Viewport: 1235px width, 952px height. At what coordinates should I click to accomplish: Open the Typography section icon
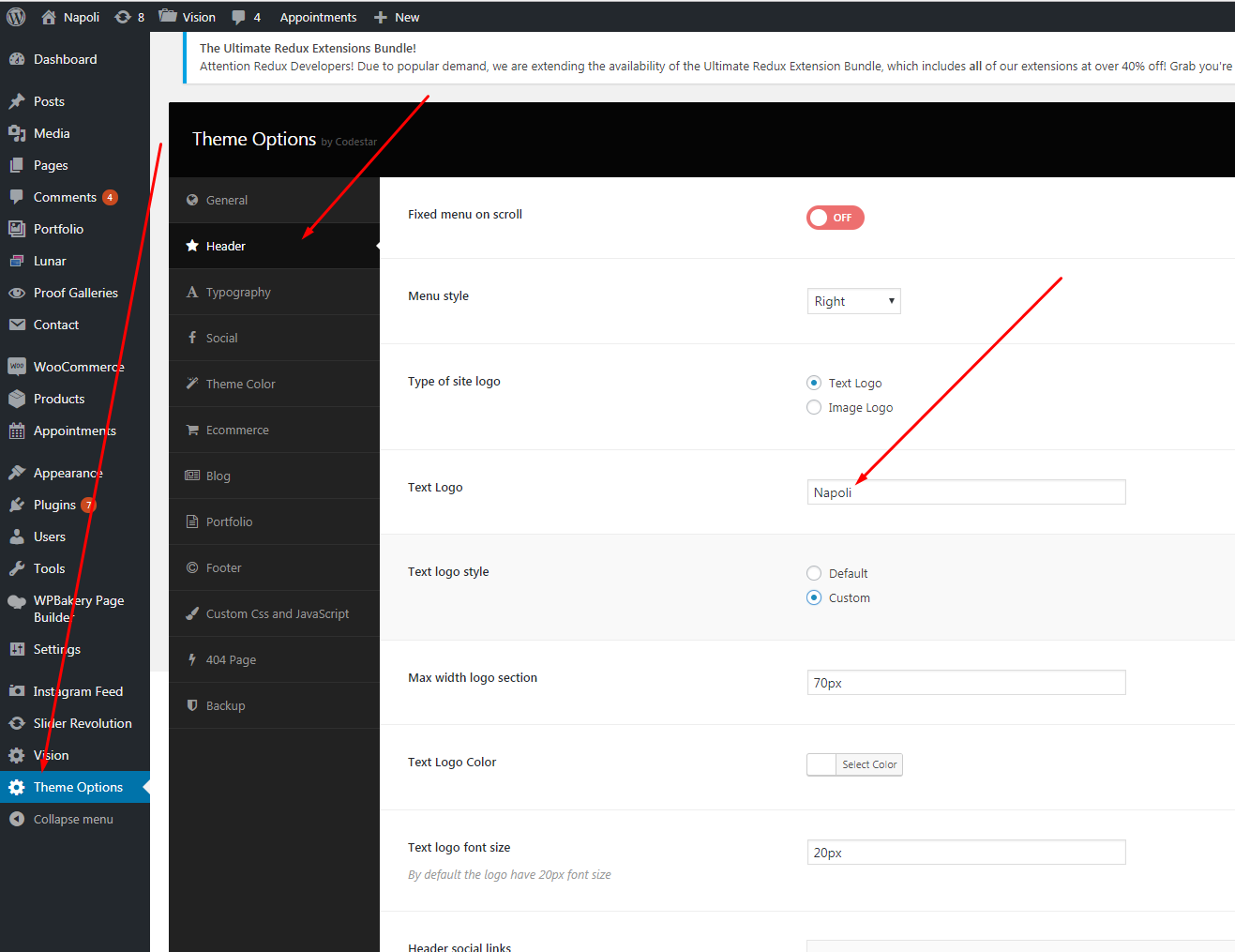coord(192,292)
